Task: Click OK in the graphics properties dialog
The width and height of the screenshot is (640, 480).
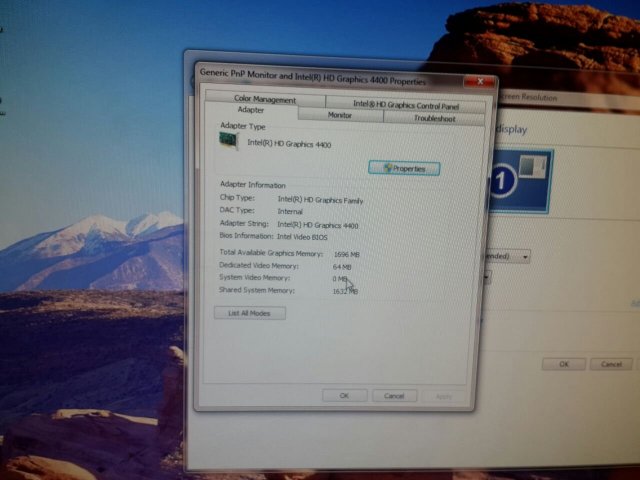Action: coord(344,395)
